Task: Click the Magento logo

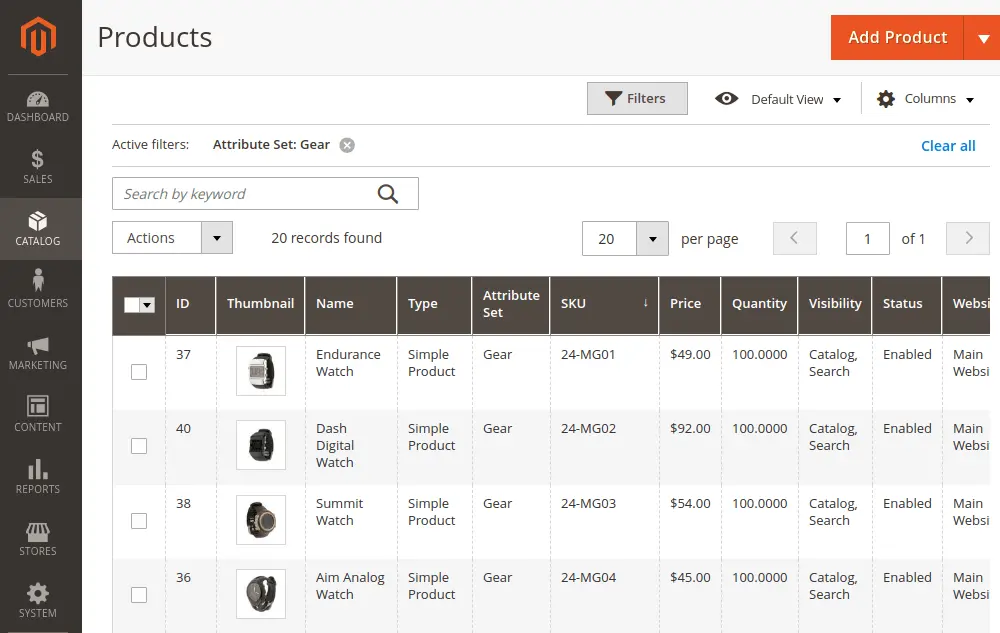Action: (x=40, y=37)
